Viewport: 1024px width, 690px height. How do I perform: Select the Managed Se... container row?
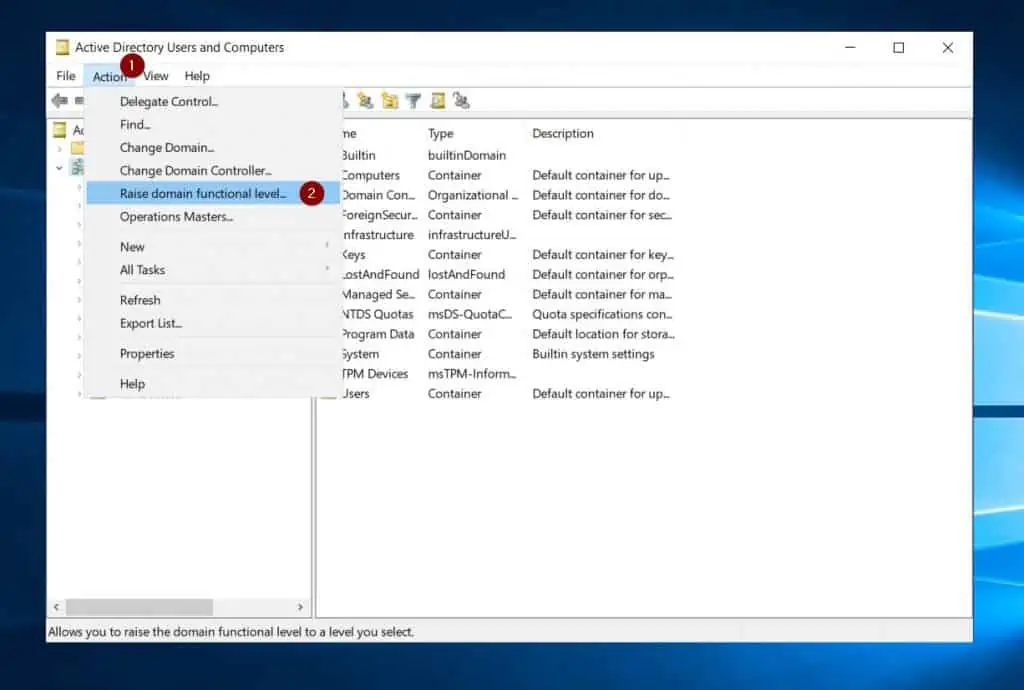[x=378, y=294]
